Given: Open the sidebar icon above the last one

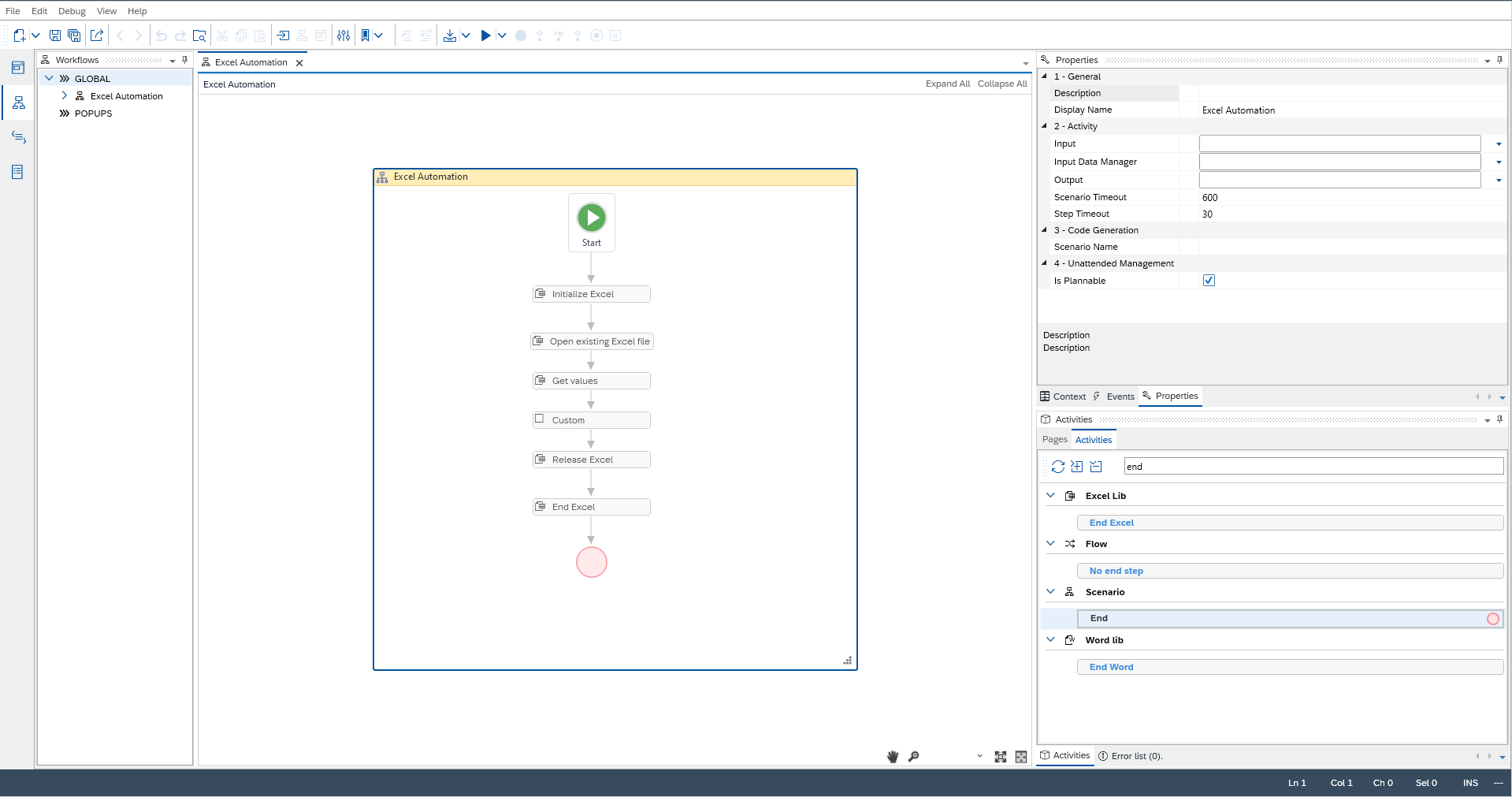Looking at the screenshot, I should tap(18, 137).
